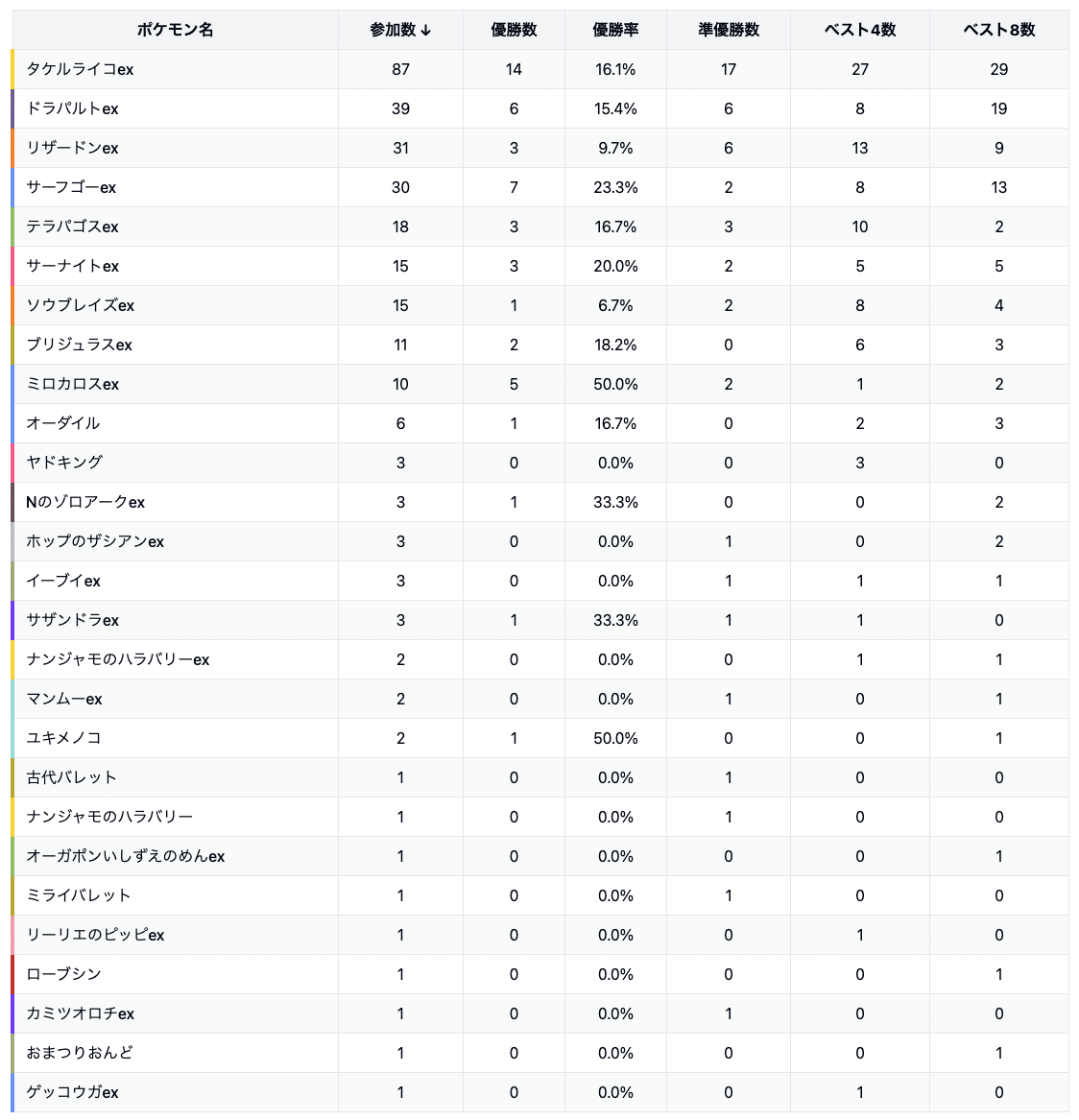The image size is (1079, 1120).
Task: Sort the table by 優勝数 column
Action: click(x=514, y=30)
